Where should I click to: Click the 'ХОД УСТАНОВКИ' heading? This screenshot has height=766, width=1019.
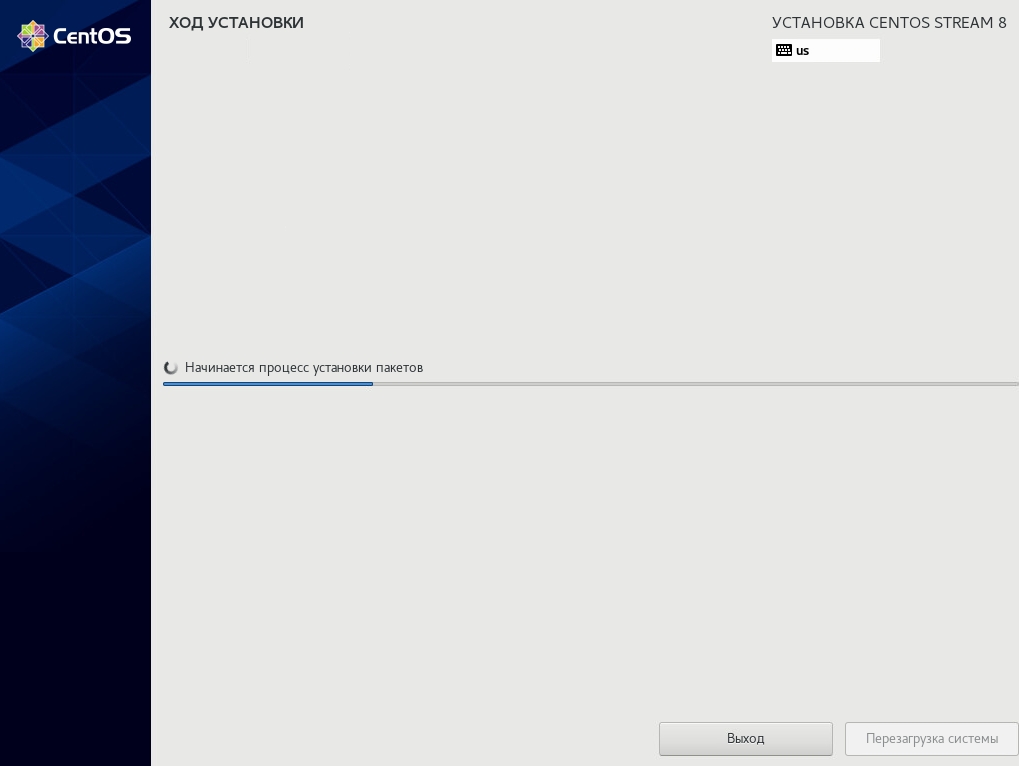click(236, 23)
